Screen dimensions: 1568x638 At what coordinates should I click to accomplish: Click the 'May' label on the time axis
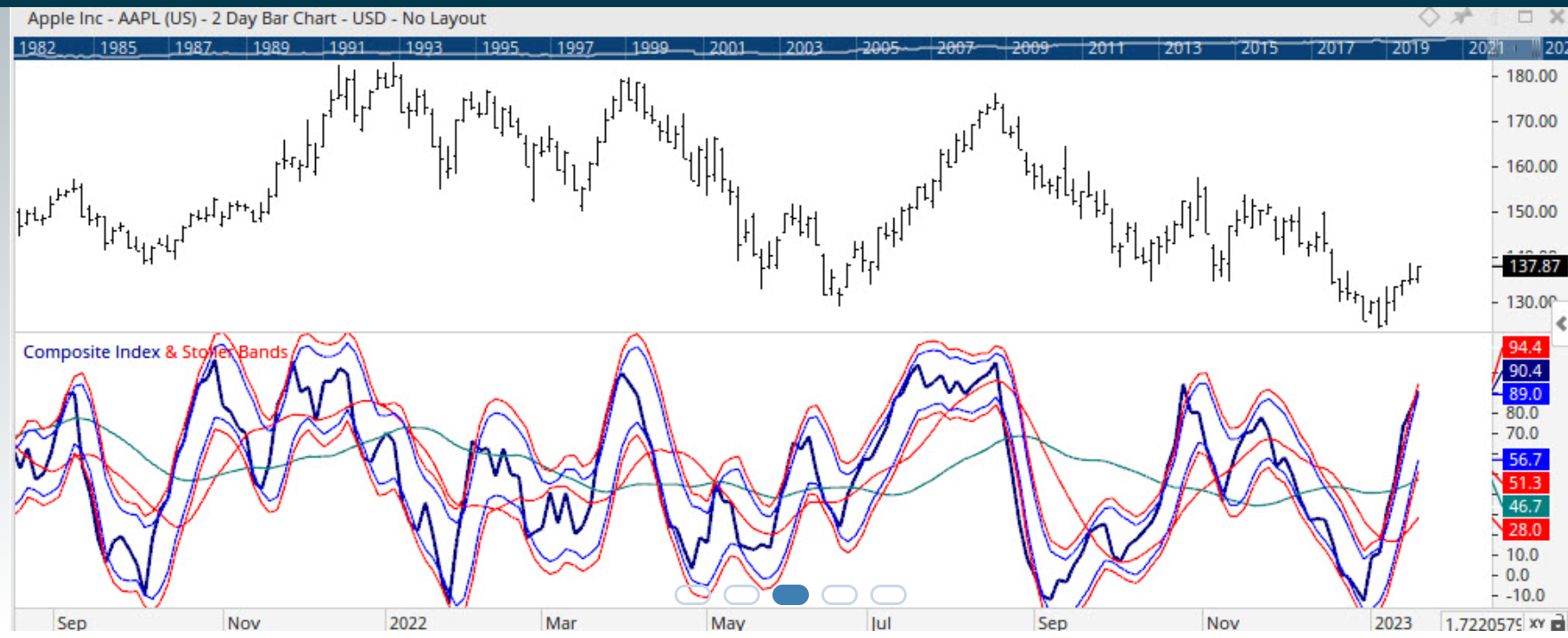728,623
